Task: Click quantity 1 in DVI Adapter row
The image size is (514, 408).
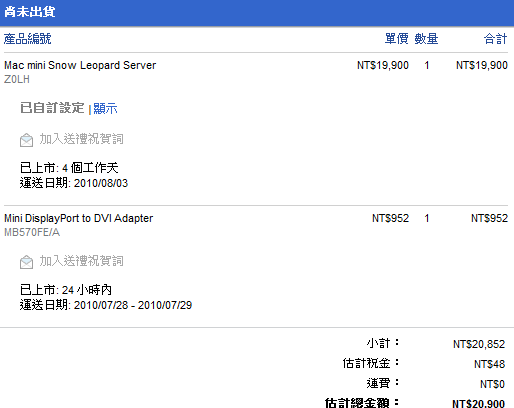Action: point(427,218)
